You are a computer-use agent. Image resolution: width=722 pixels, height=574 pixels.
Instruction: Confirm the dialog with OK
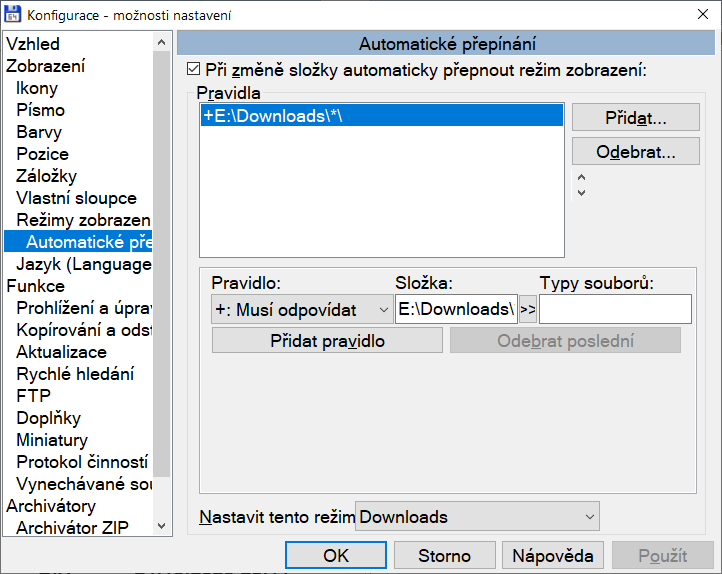click(x=335, y=556)
